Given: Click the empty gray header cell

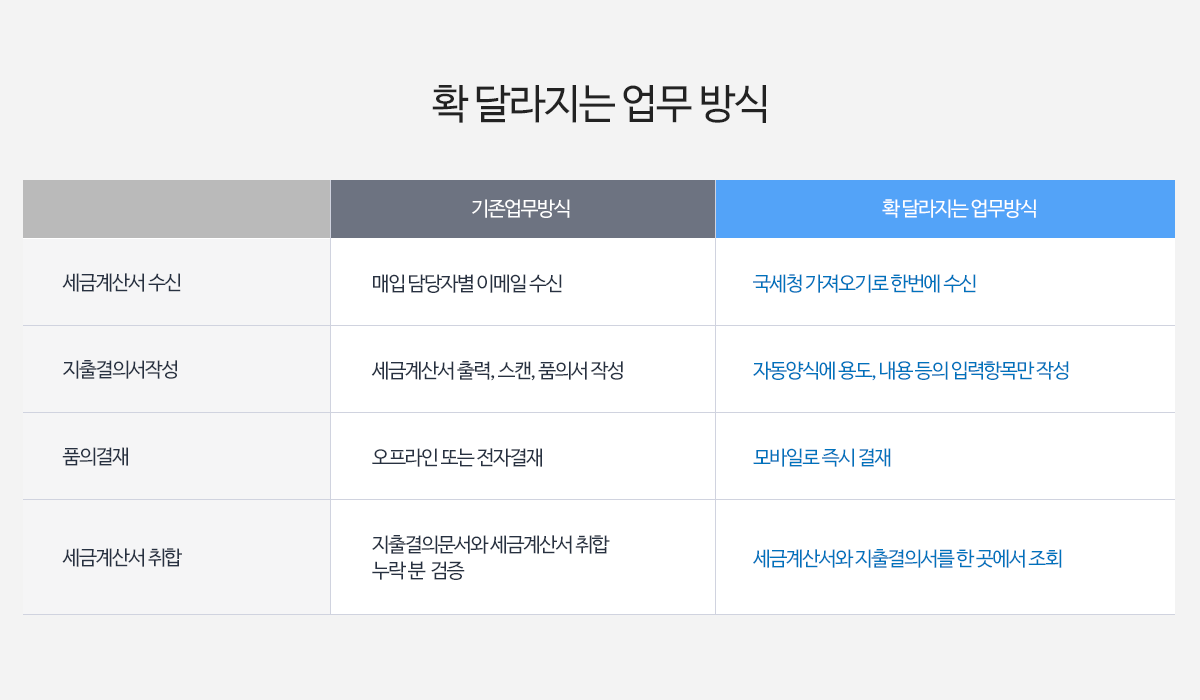Looking at the screenshot, I should coord(176,209).
